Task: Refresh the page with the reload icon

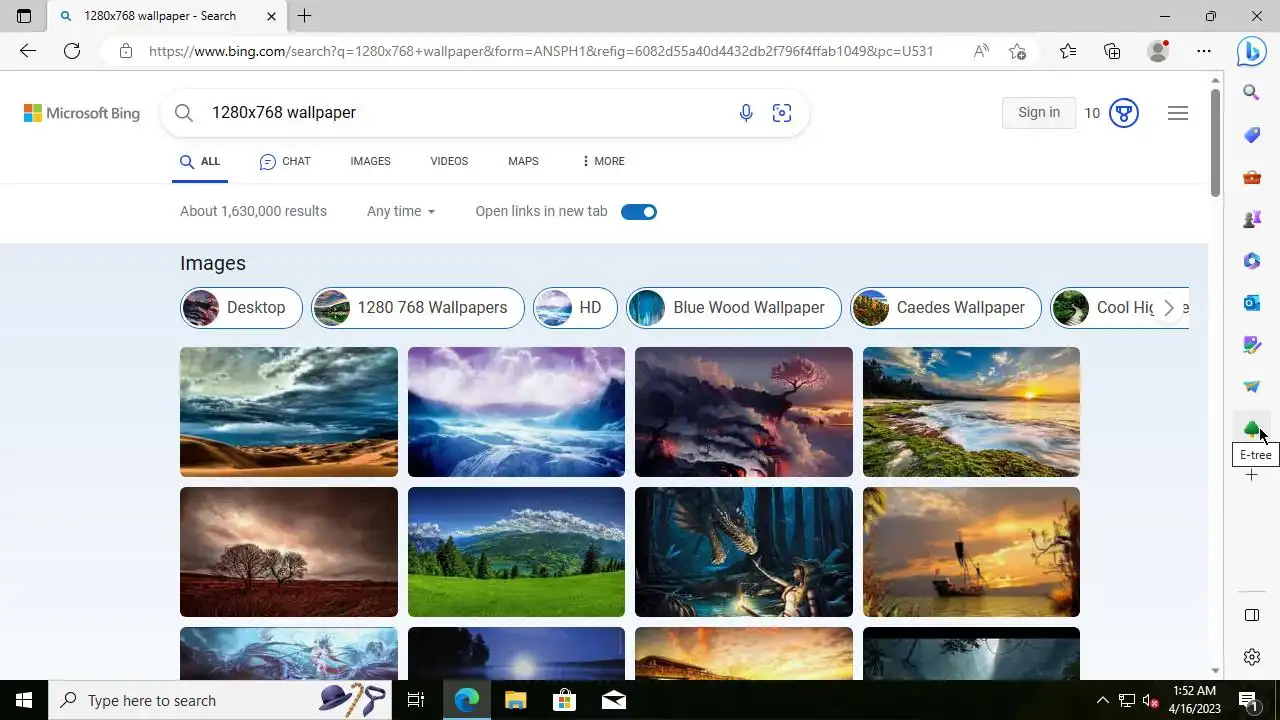Action: click(72, 51)
